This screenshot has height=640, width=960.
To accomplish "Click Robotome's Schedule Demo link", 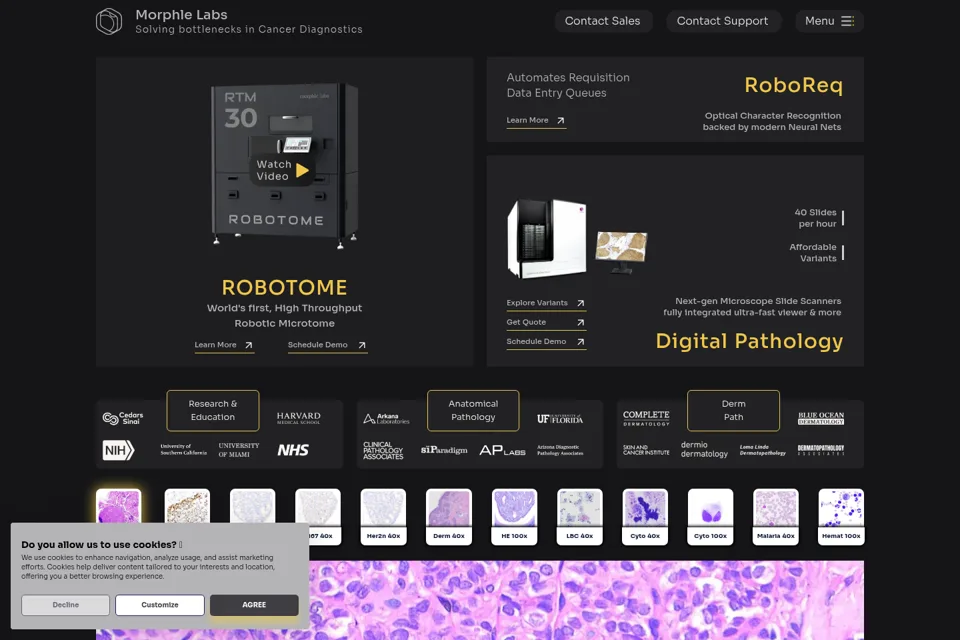I will [x=327, y=345].
